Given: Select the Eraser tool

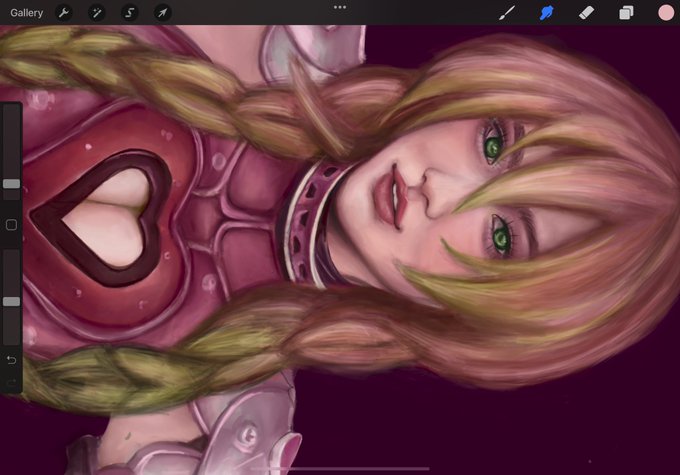Looking at the screenshot, I should coord(586,13).
